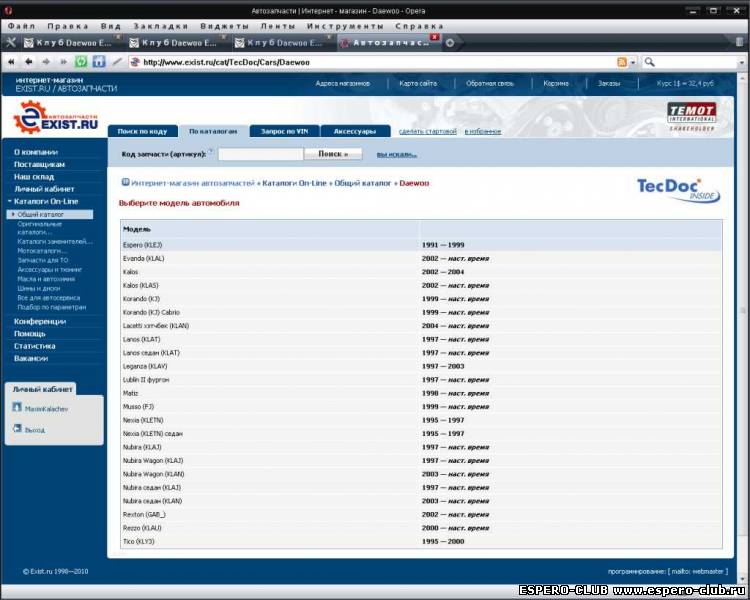Click the user icon beside MaximKalachev
750x600 pixels.
coord(17,407)
